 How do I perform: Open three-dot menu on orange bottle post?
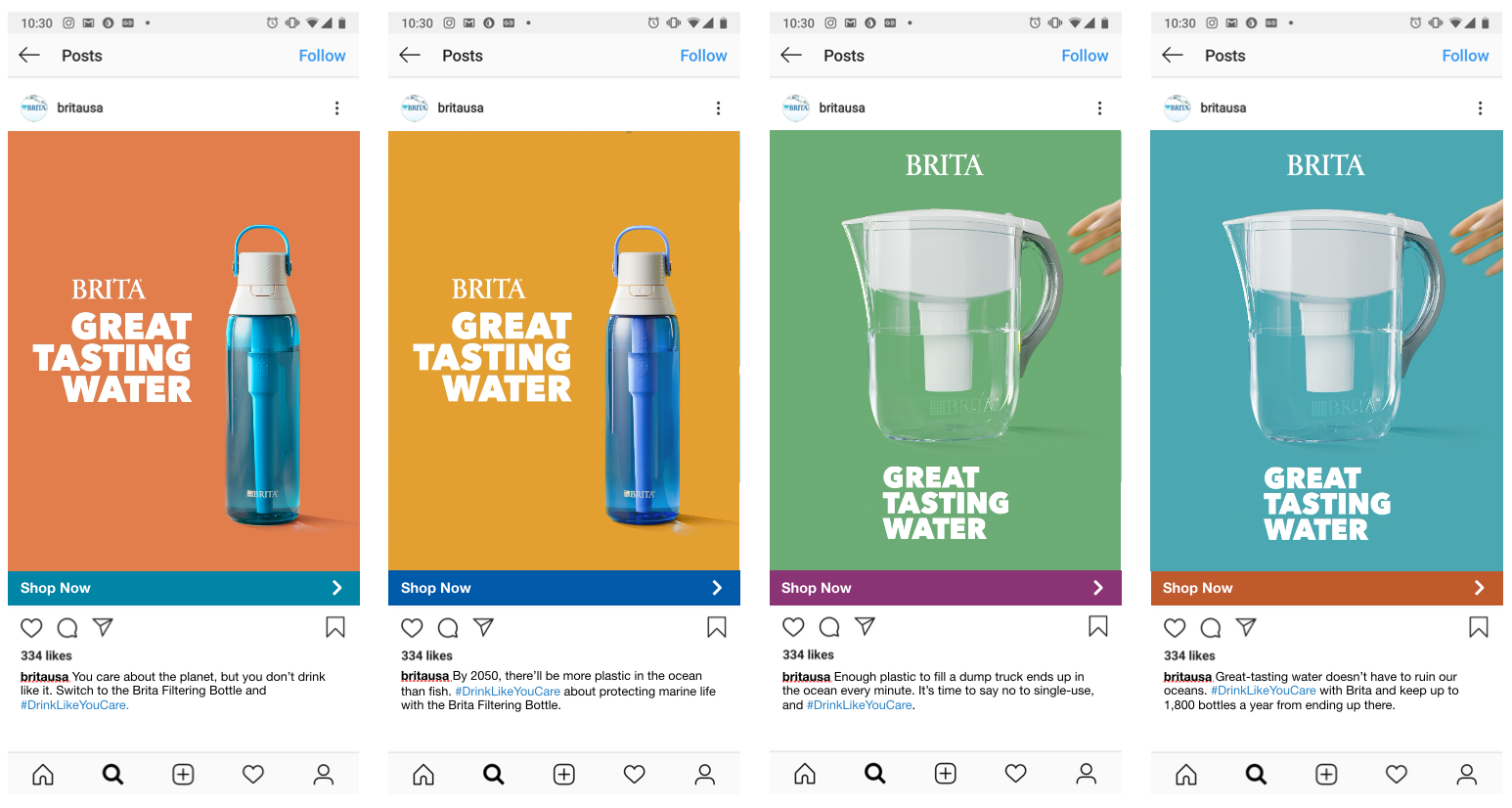click(x=337, y=109)
